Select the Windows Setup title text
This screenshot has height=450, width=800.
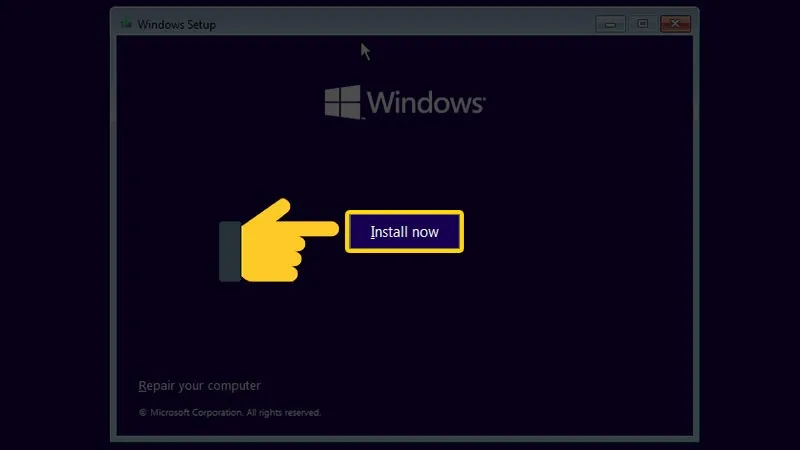point(176,24)
